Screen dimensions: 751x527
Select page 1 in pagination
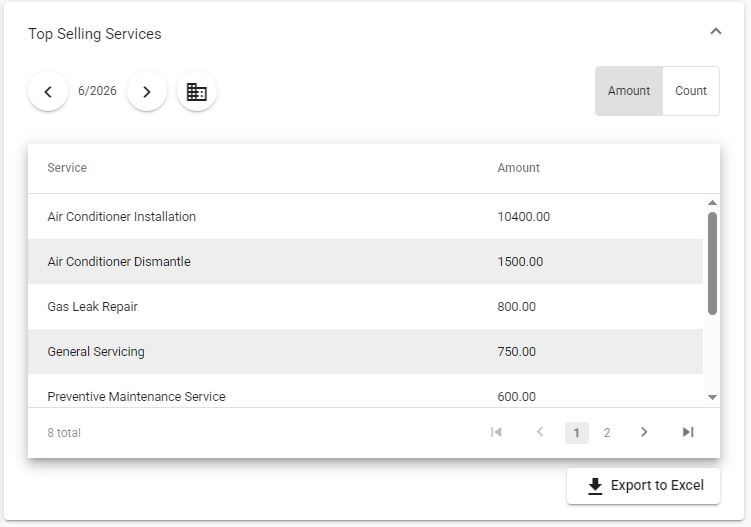coord(577,433)
